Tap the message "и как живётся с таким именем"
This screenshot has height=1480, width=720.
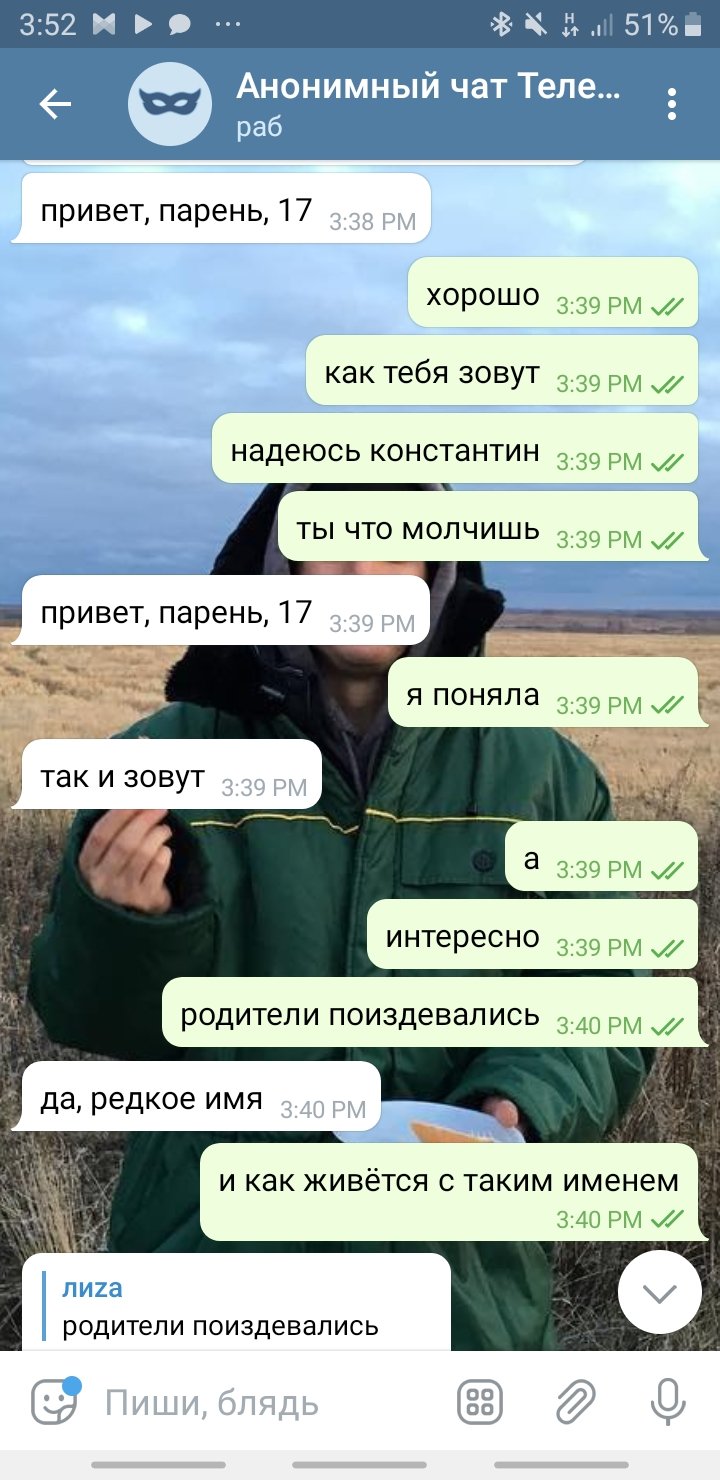point(449,1193)
